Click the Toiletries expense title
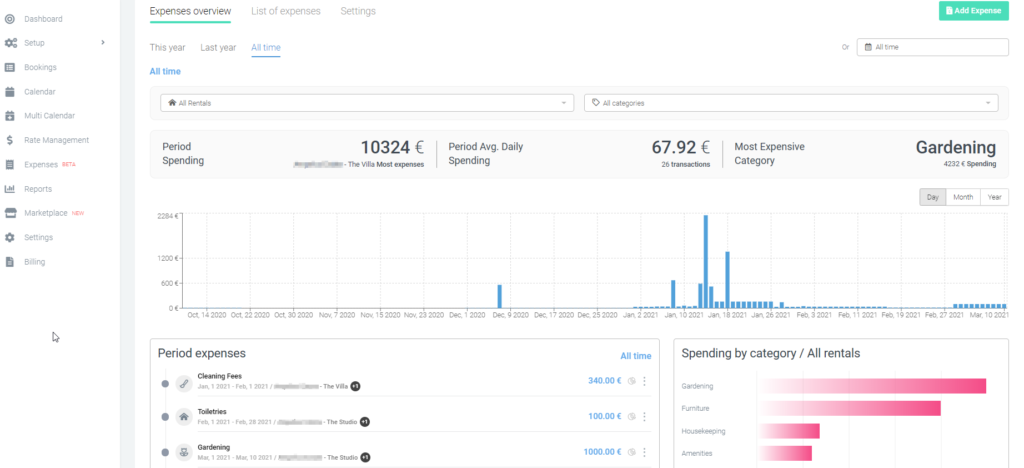The image size is (1024, 468). [x=213, y=412]
